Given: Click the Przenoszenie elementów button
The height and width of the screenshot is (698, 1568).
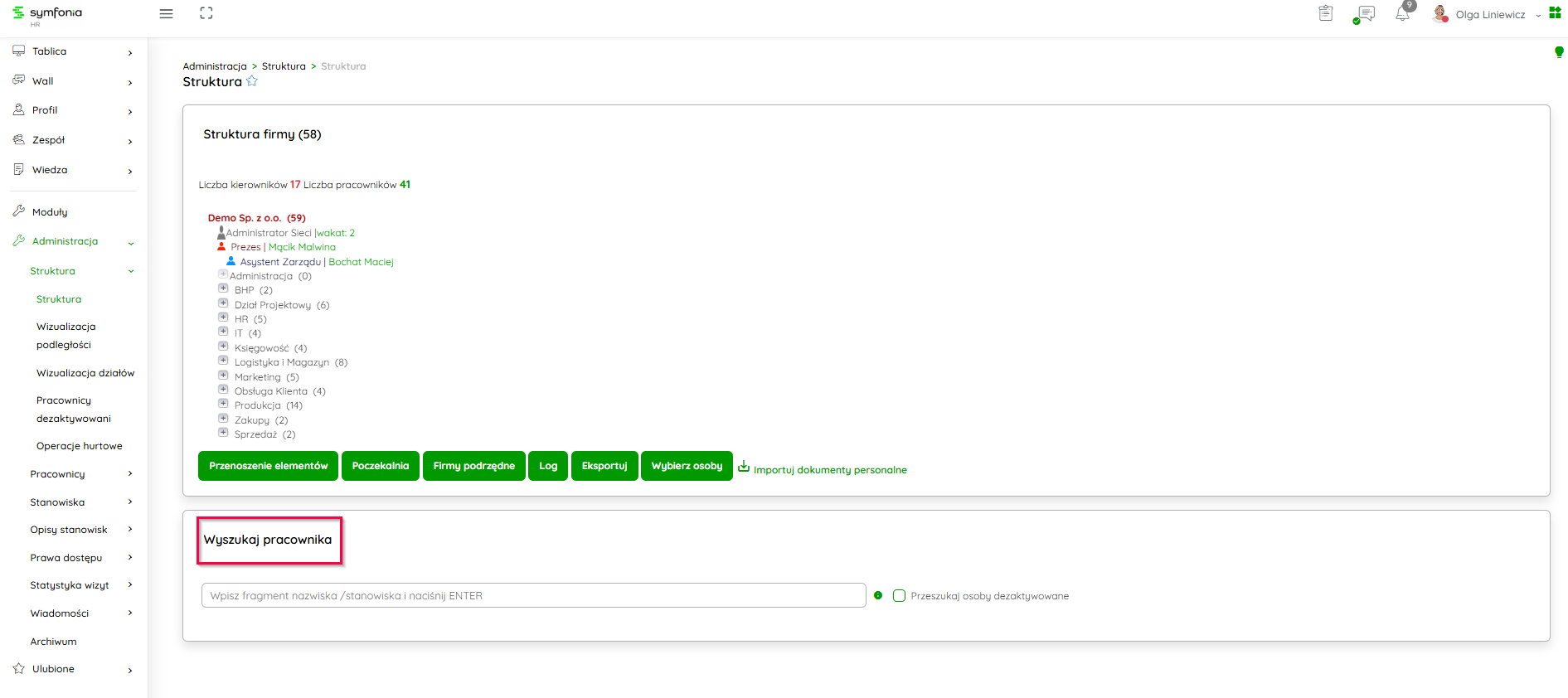Looking at the screenshot, I should [268, 466].
